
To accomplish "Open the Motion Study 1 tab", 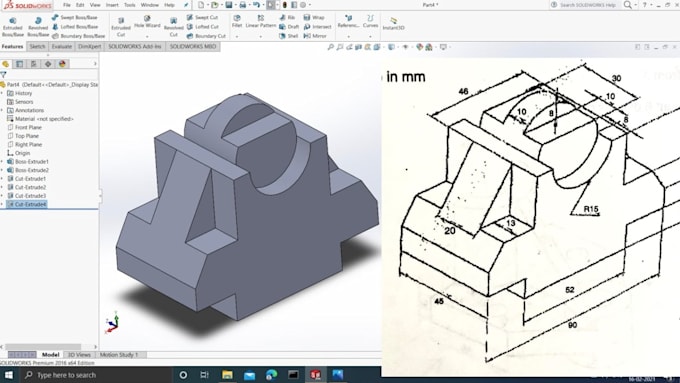I will pos(119,355).
